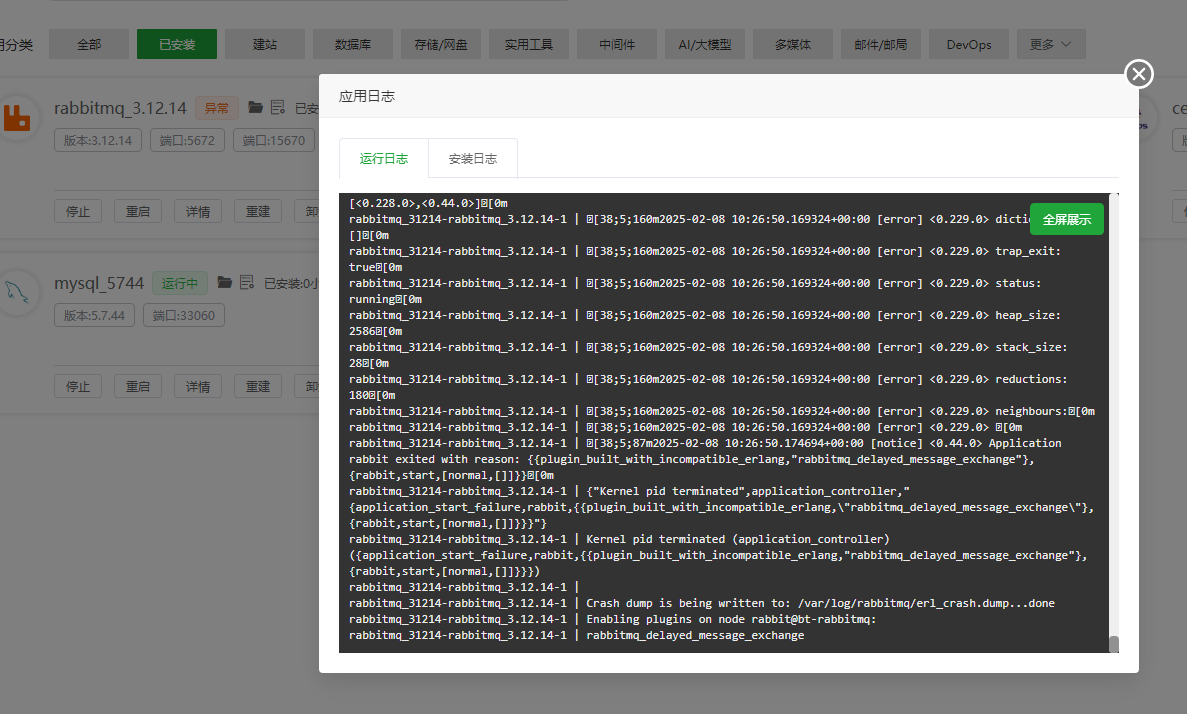Click 重启 for mysql_5744
This screenshot has width=1187, height=714.
[138, 386]
